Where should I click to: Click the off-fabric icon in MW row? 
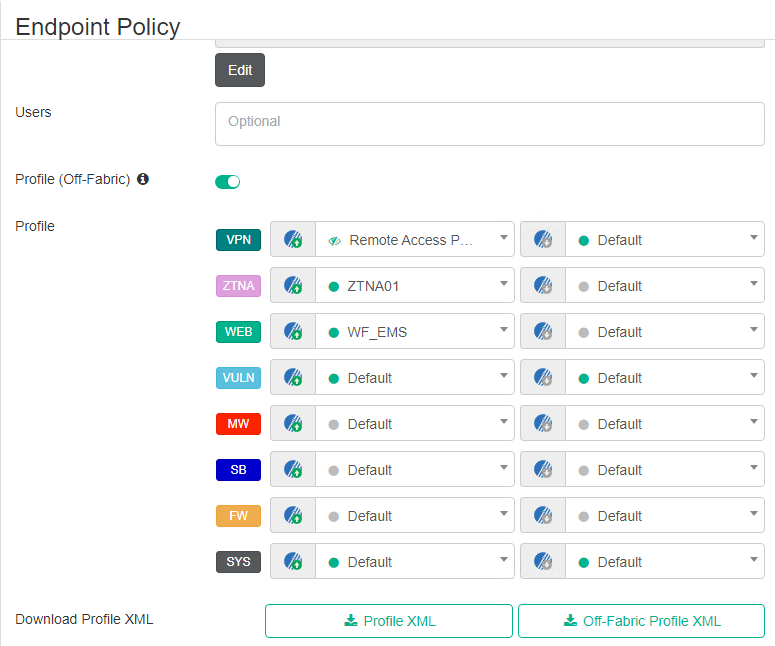click(x=543, y=423)
